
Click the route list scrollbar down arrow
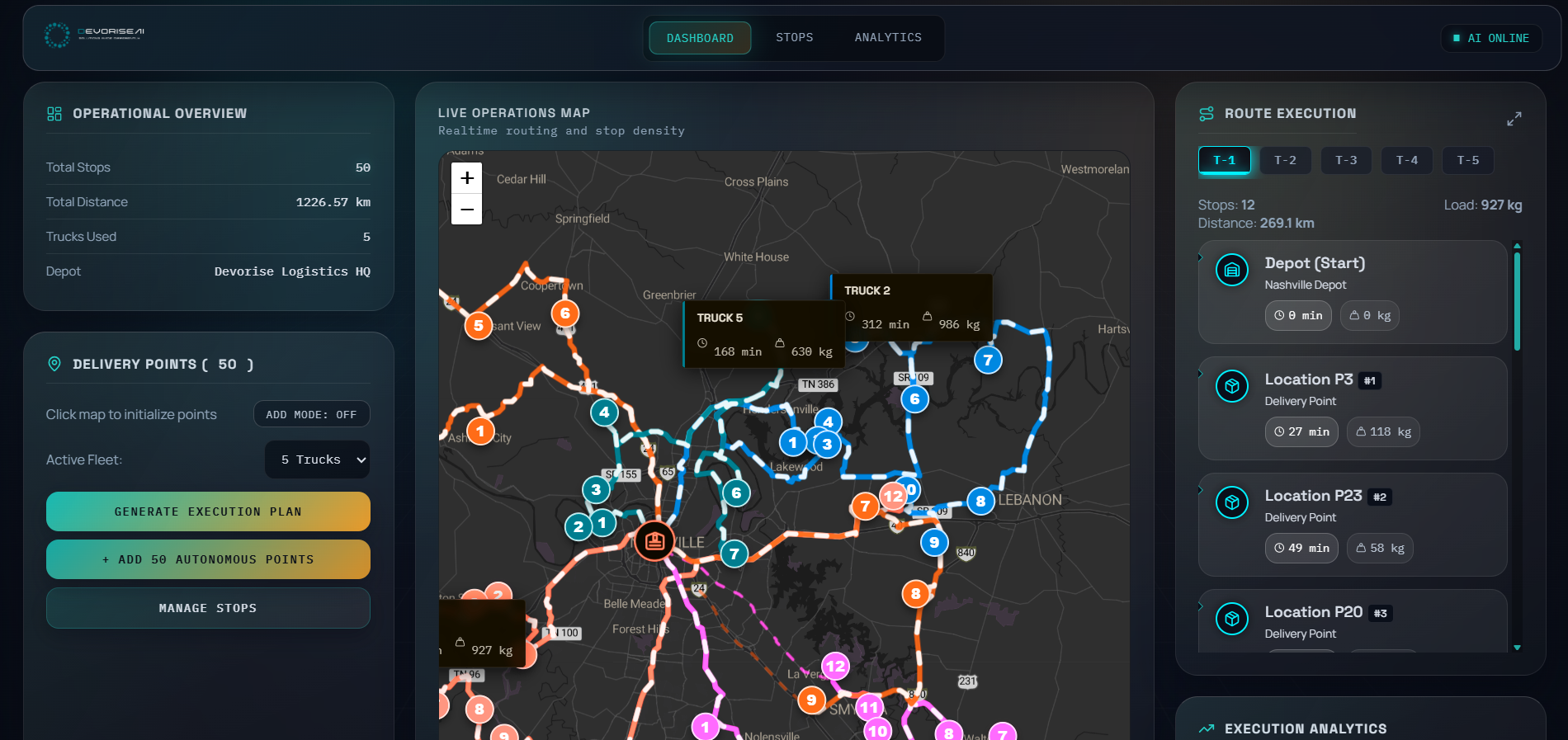[1517, 648]
